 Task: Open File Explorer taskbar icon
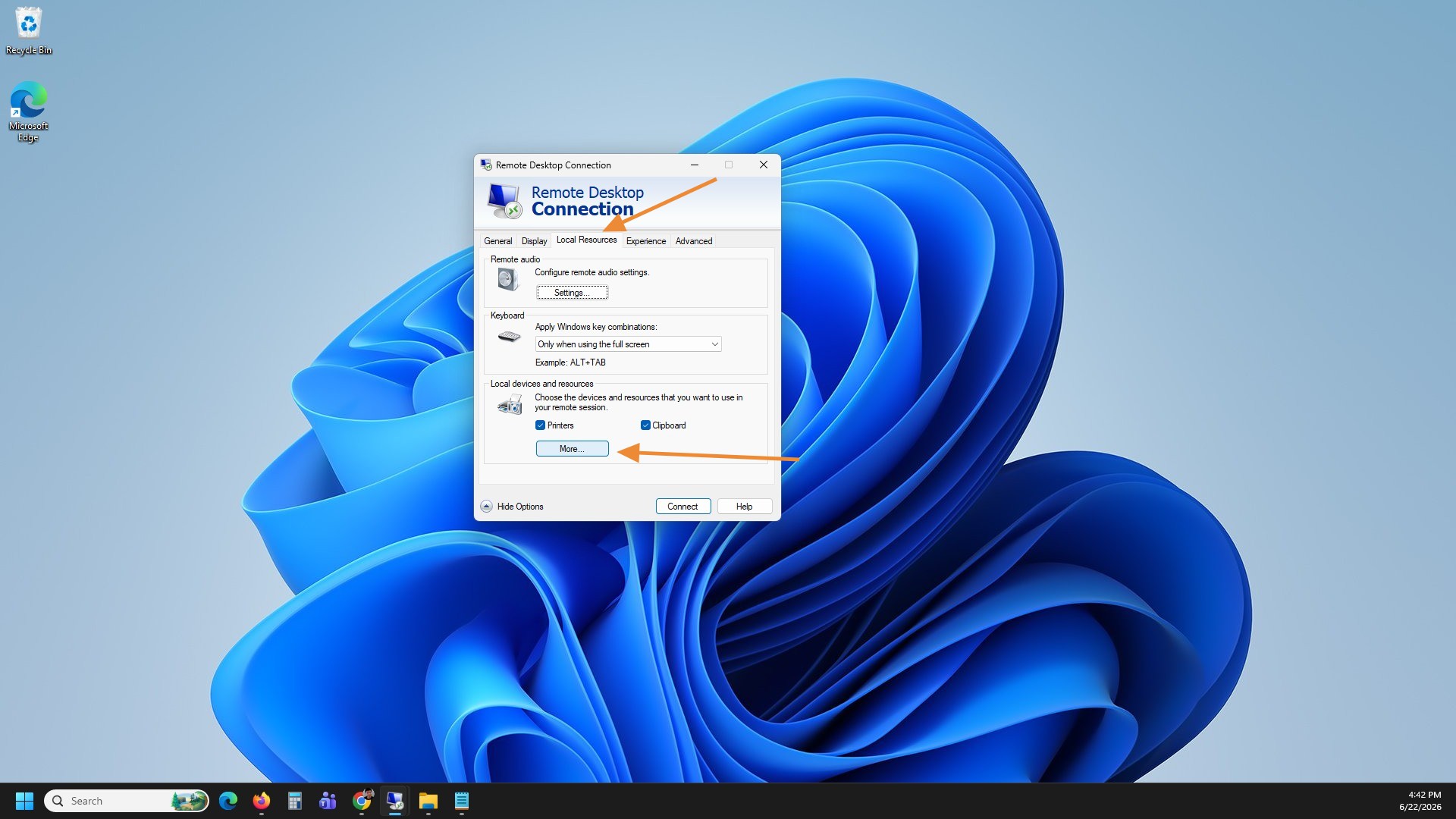(428, 801)
